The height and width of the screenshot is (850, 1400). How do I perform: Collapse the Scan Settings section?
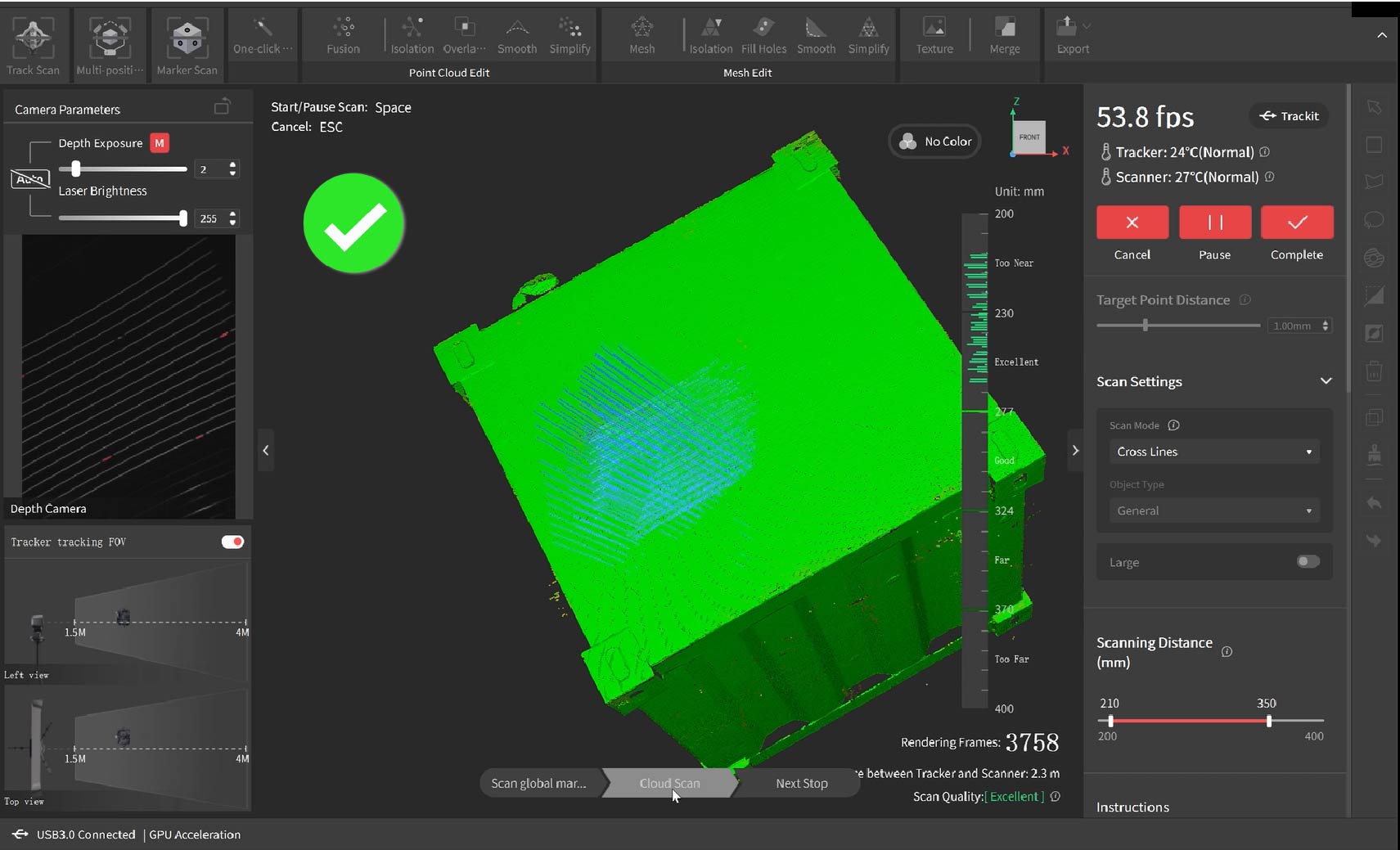1326,381
